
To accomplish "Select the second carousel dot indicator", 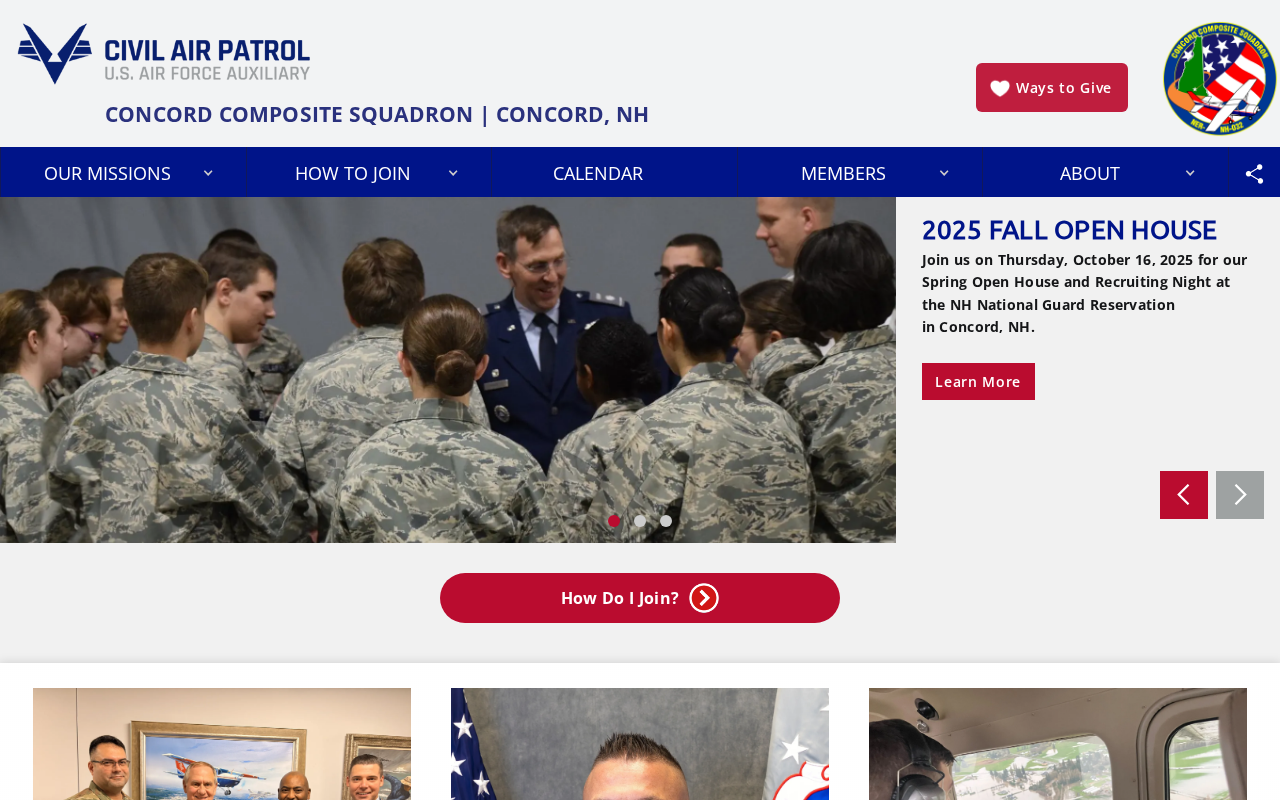I will (x=640, y=521).
